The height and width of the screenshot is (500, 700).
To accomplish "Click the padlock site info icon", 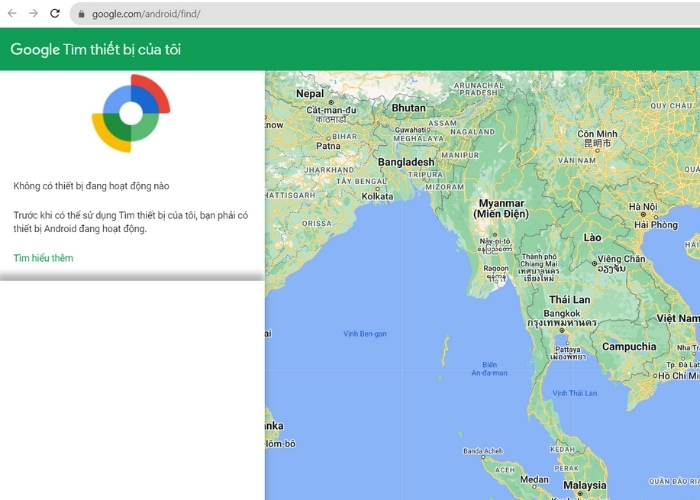I will [81, 14].
